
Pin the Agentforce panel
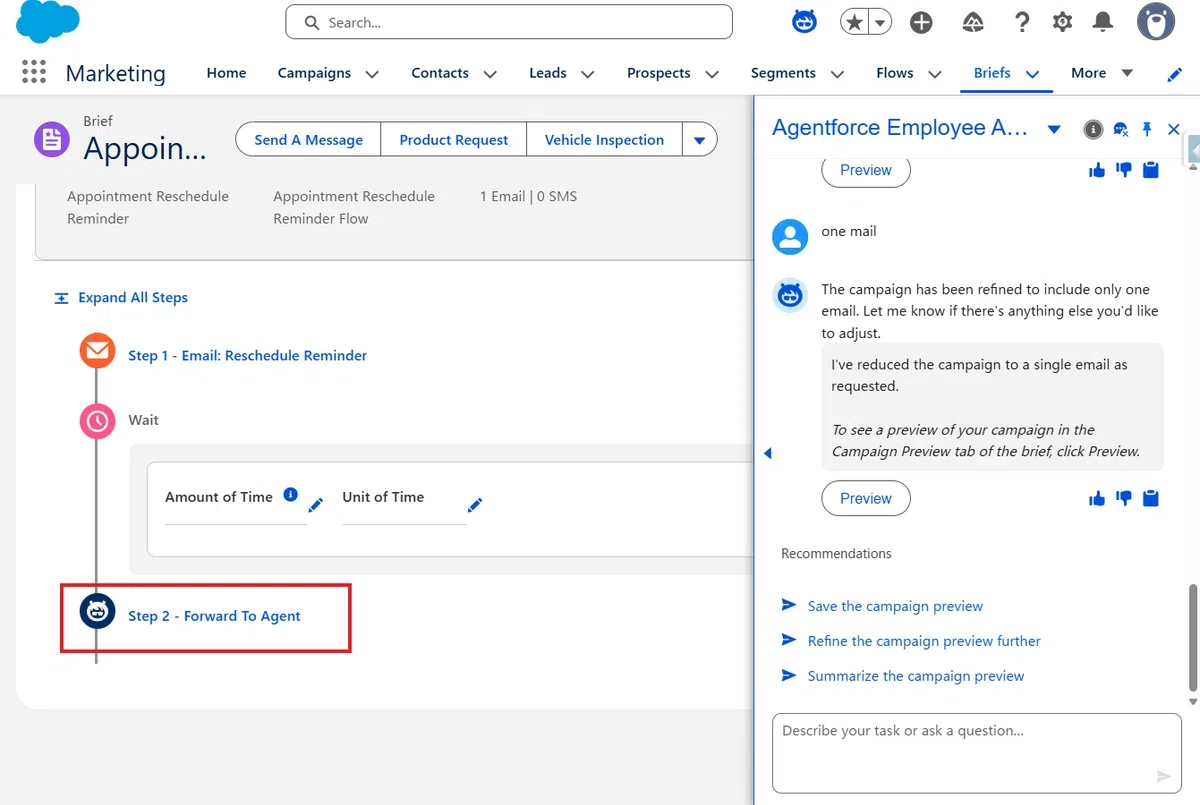pos(1147,129)
